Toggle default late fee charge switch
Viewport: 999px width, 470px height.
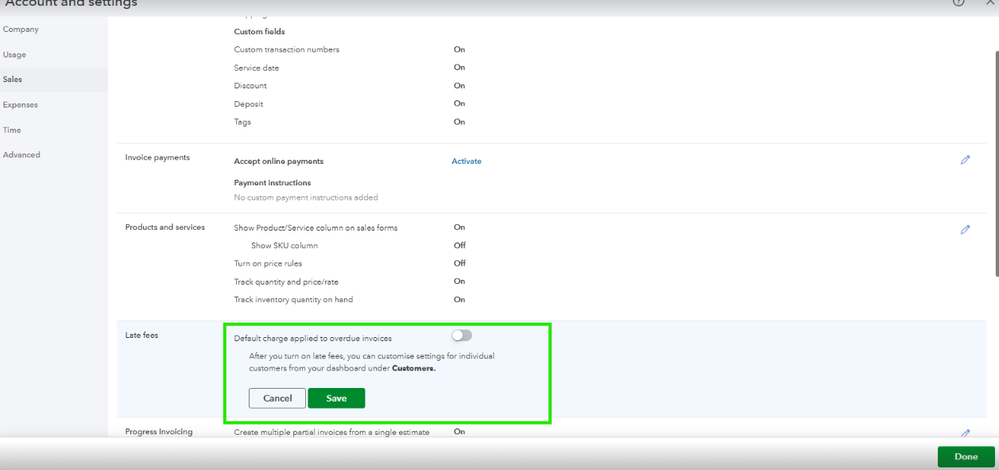[x=462, y=336]
